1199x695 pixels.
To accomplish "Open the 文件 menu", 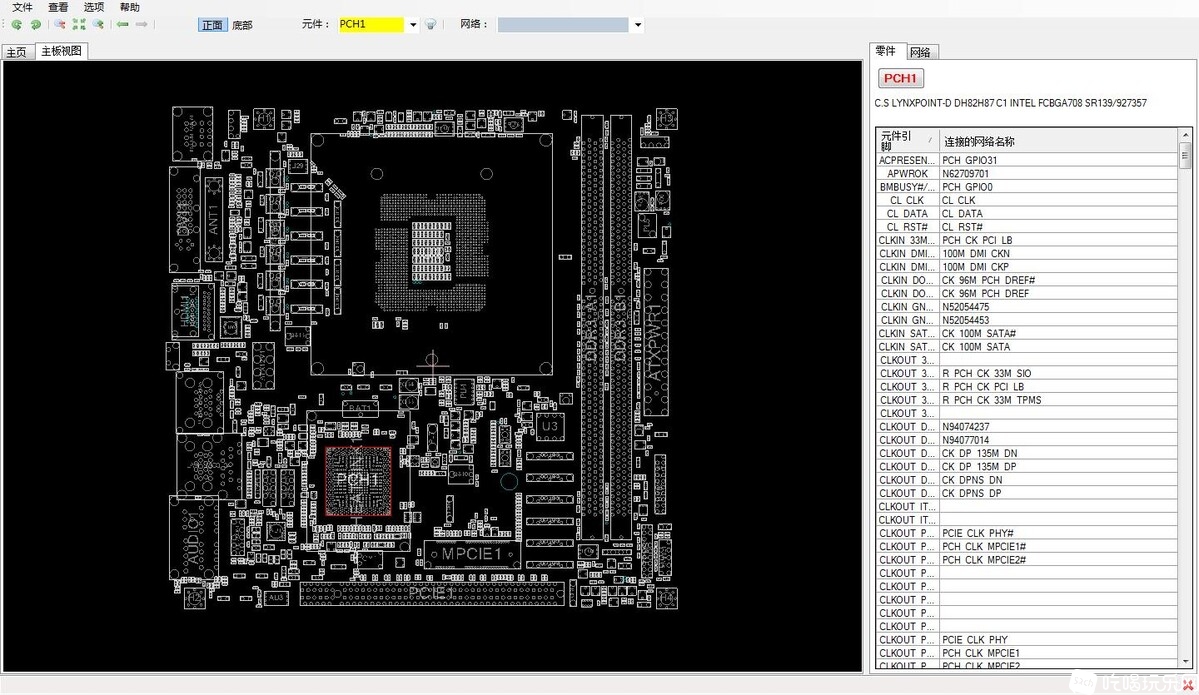I will 22,7.
